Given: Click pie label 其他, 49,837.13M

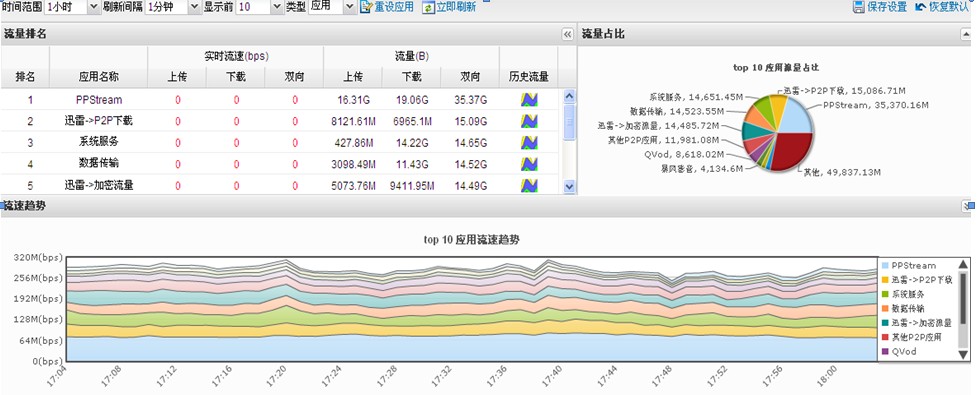Looking at the screenshot, I should coord(841,172).
